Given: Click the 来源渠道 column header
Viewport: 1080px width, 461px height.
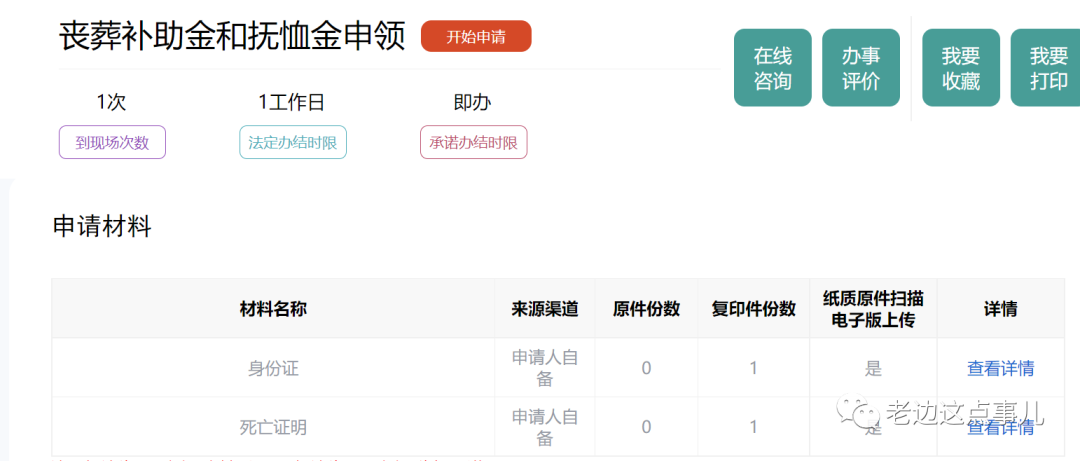Looking at the screenshot, I should (544, 309).
